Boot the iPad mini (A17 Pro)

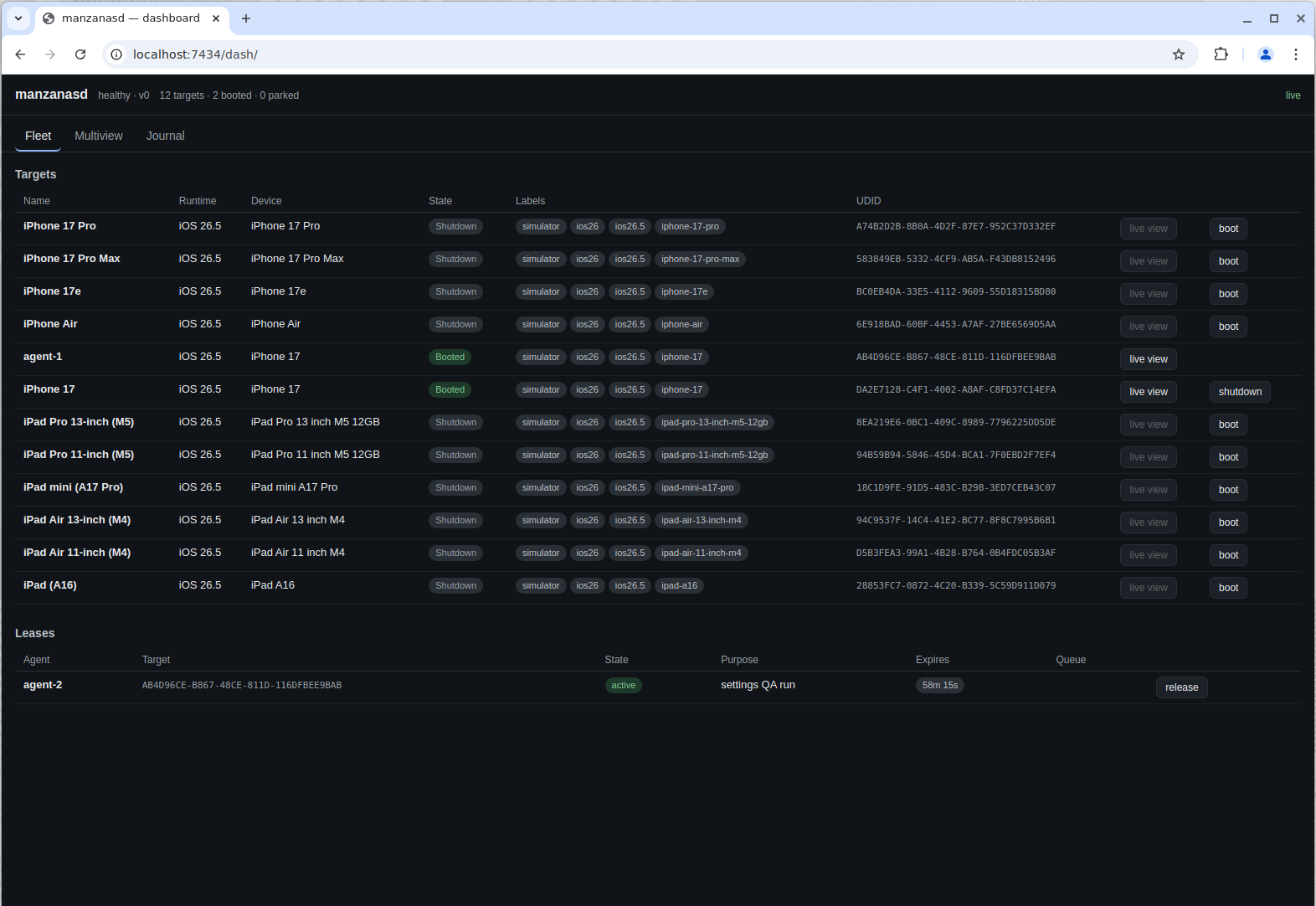pyautogui.click(x=1228, y=490)
